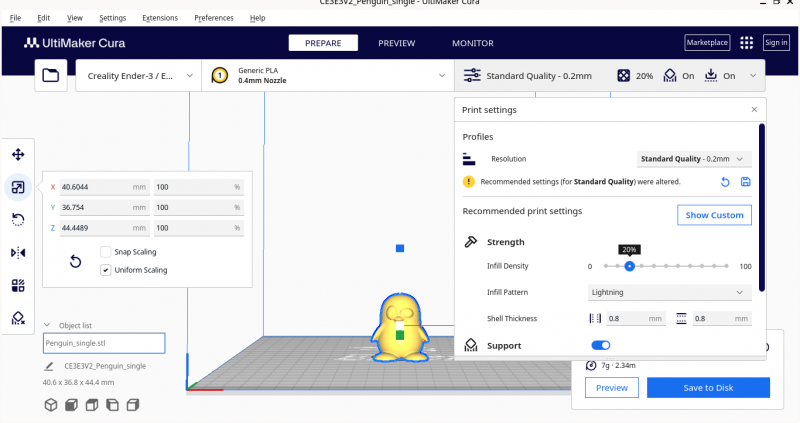Screen dimensions: 800x423
Task: Click the Y scale percentage field
Action: (199, 208)
